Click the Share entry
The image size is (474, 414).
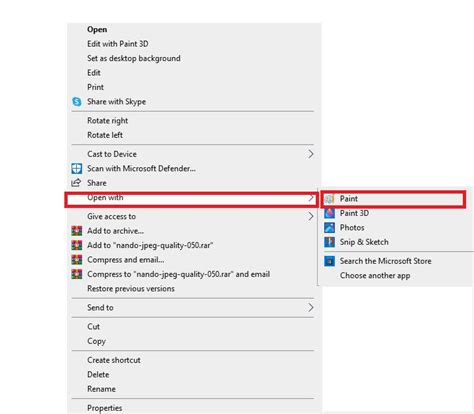tap(97, 183)
